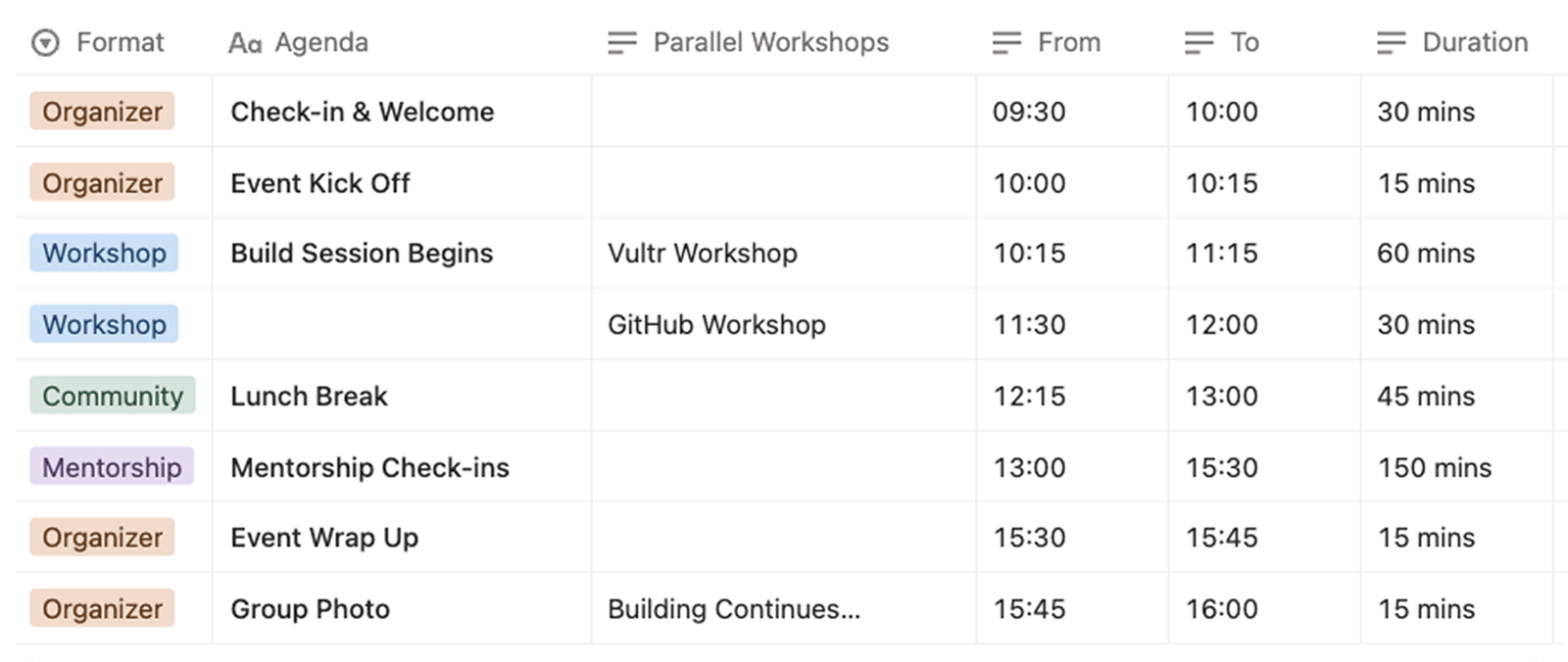
Task: Click the Vultr Workshop cell
Action: tap(702, 253)
